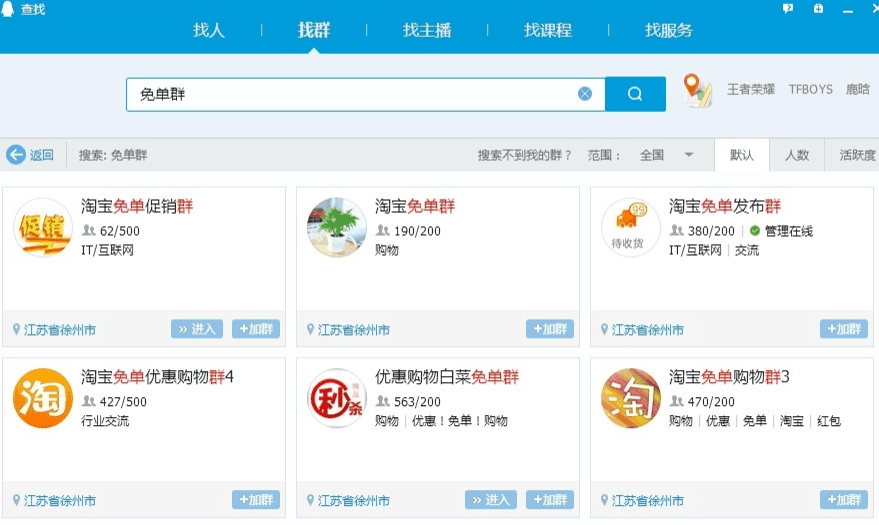Click +加群 for 淘宝免单促销群

256,329
